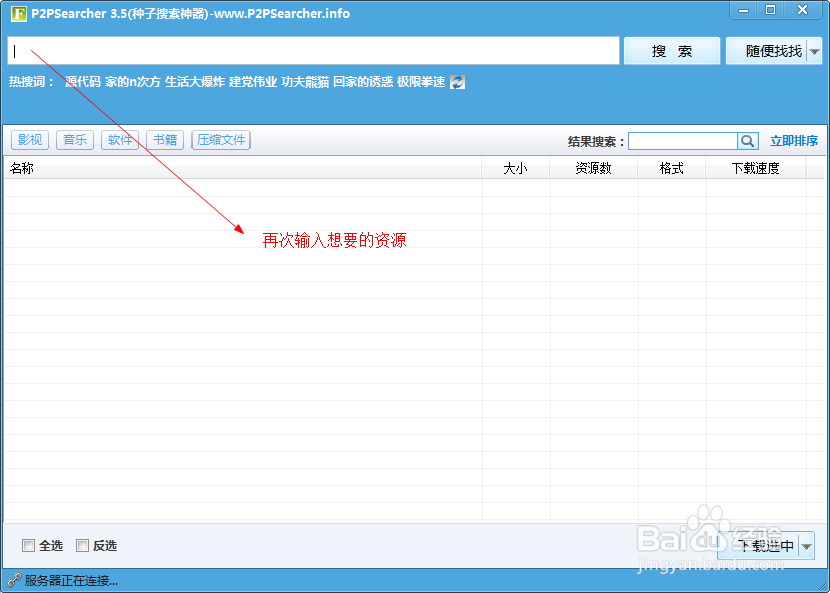
Task: Click the 服务器正在连接 status text
Action: (x=71, y=581)
